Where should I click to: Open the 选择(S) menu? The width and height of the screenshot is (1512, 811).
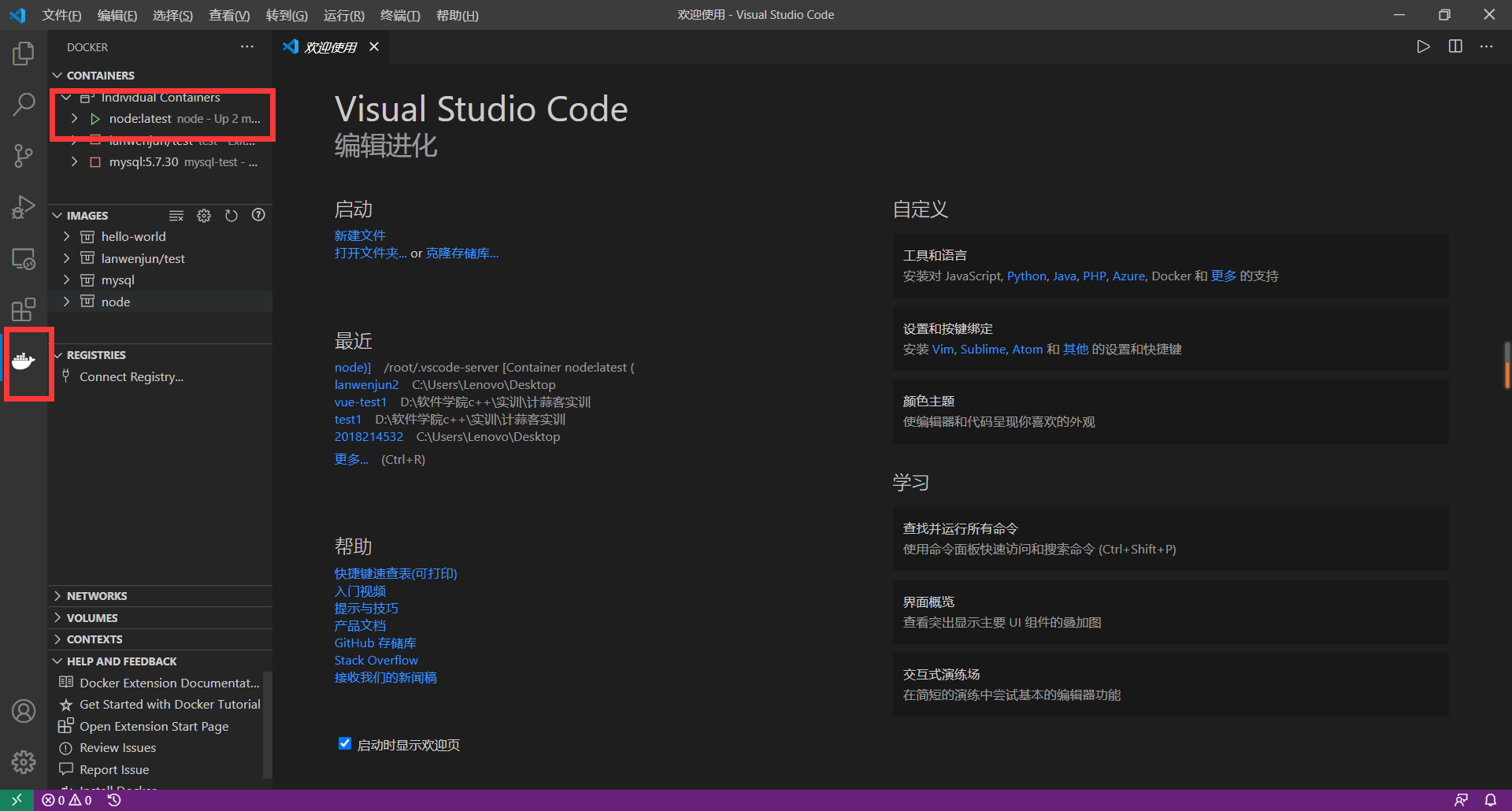click(172, 15)
